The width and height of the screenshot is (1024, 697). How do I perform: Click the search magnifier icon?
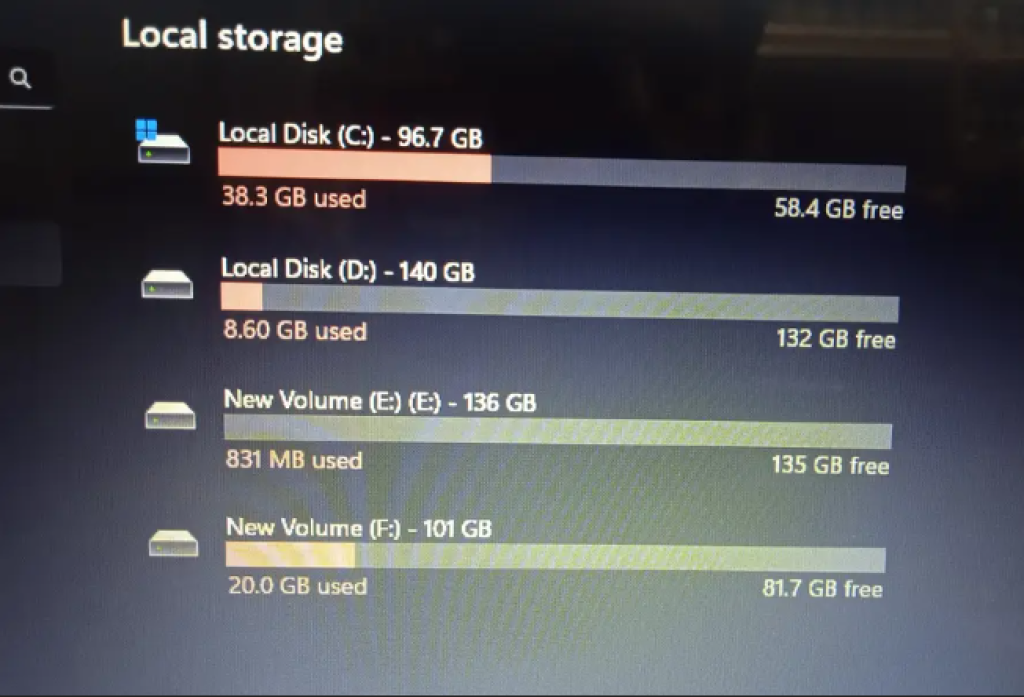pyautogui.click(x=21, y=80)
